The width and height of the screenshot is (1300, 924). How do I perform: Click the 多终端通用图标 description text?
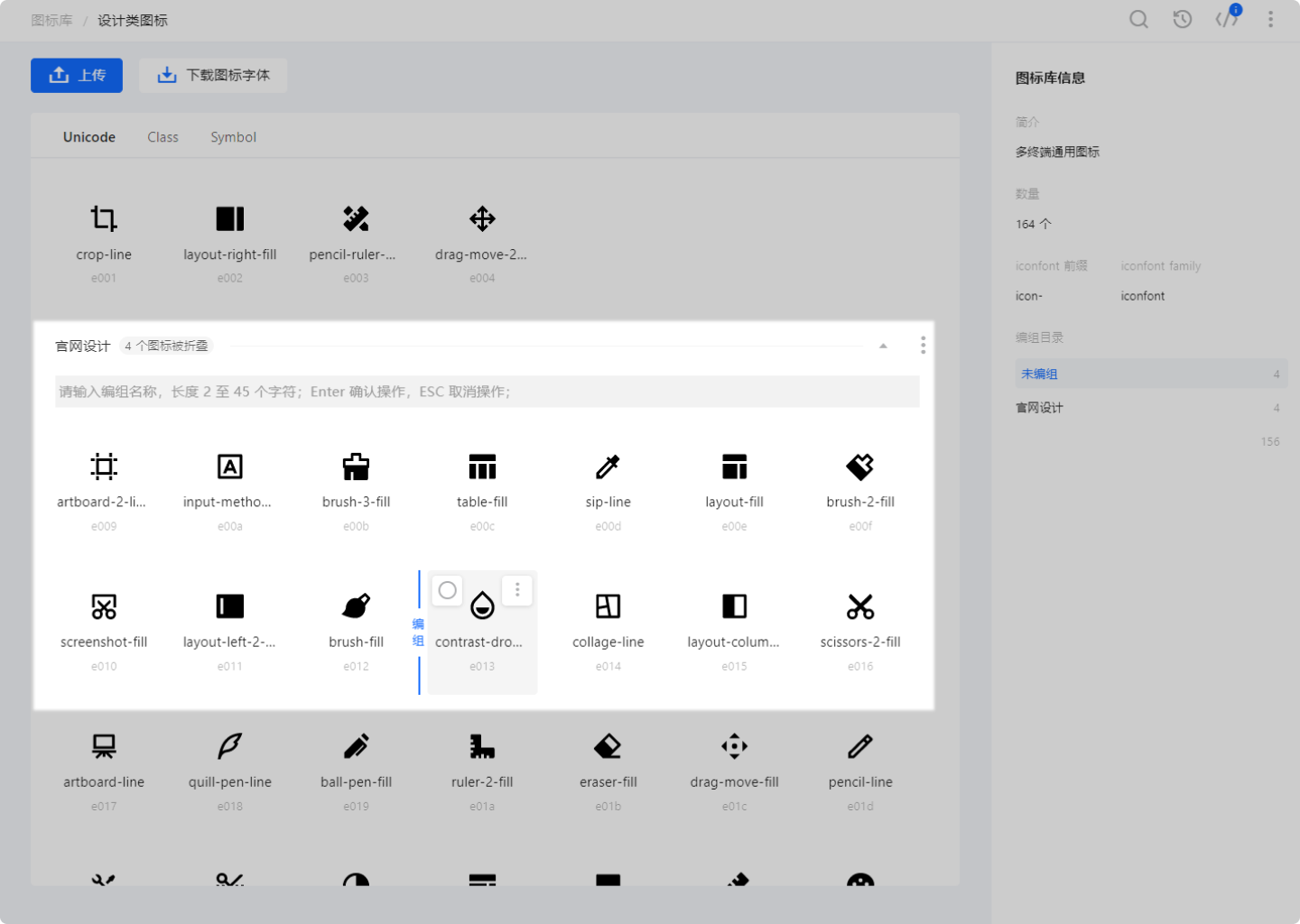(x=1057, y=152)
